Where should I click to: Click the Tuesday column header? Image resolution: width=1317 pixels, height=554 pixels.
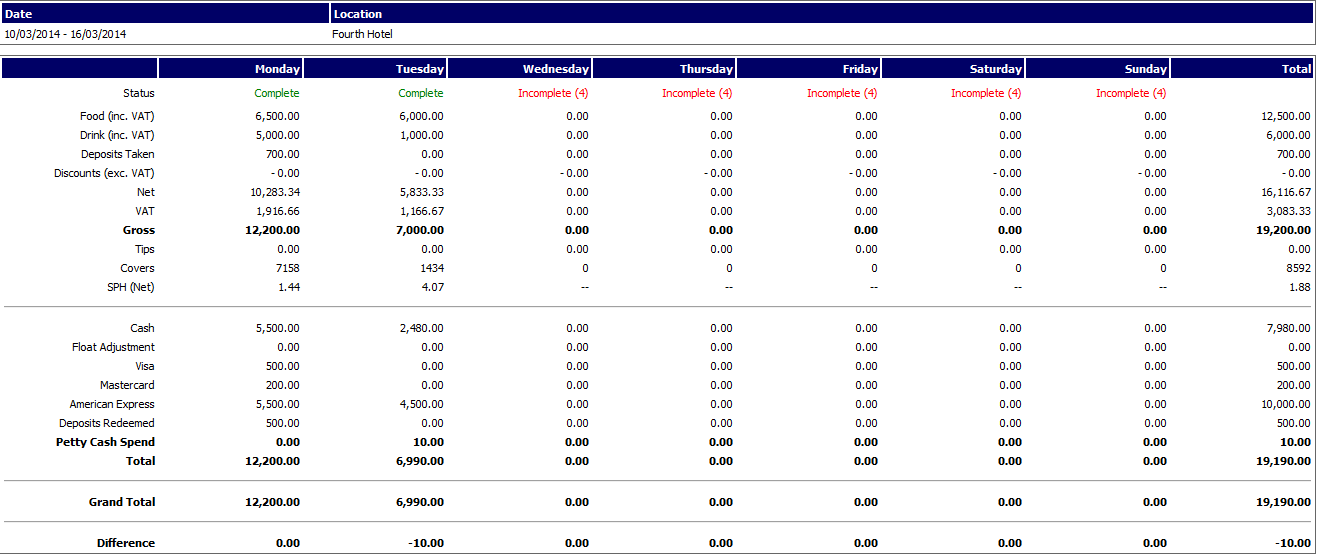coord(420,69)
